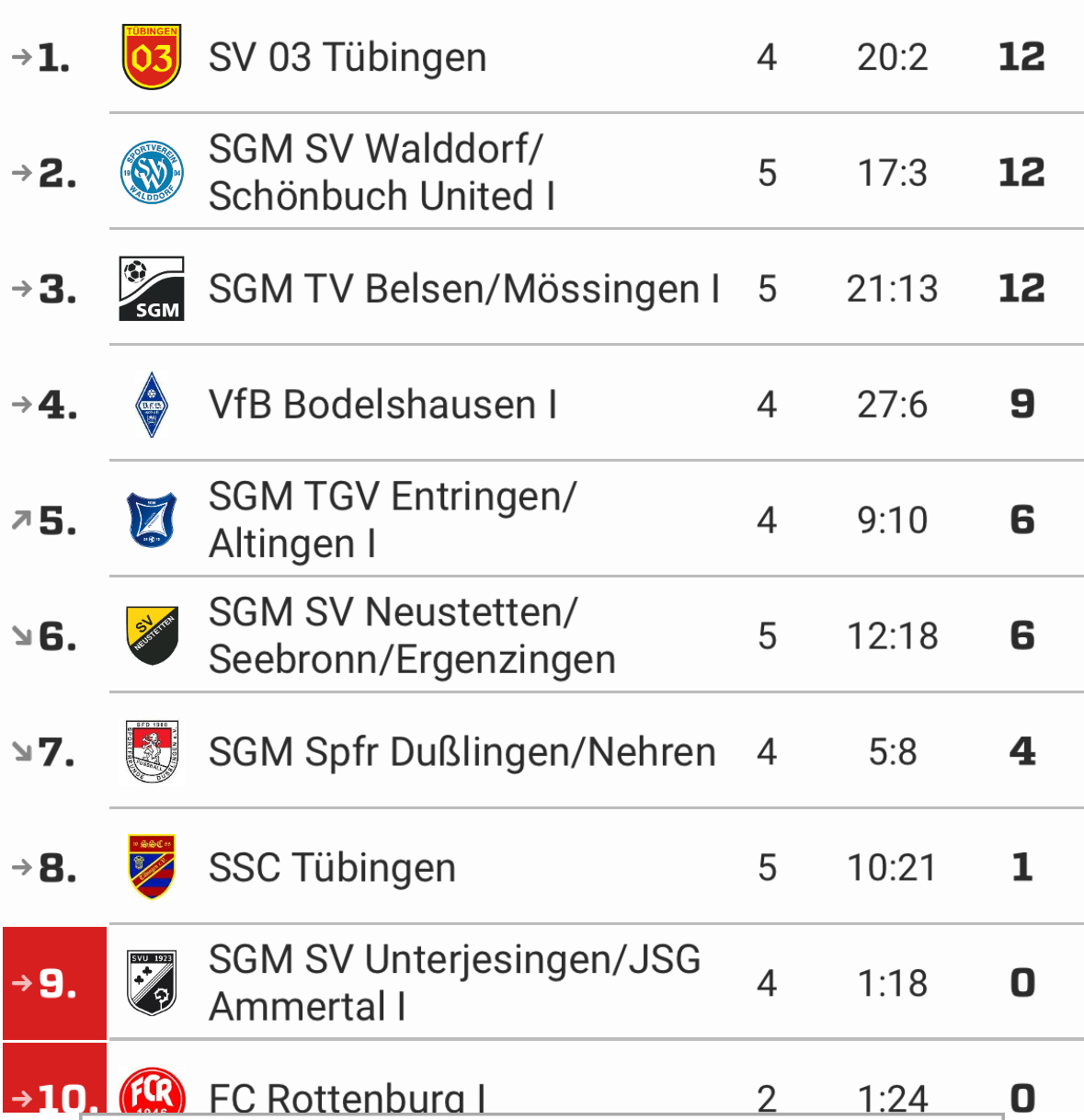Viewport: 1084px width, 1120px height.
Task: Click the SGM Belsen/Mössingen black logo
Action: 152,289
